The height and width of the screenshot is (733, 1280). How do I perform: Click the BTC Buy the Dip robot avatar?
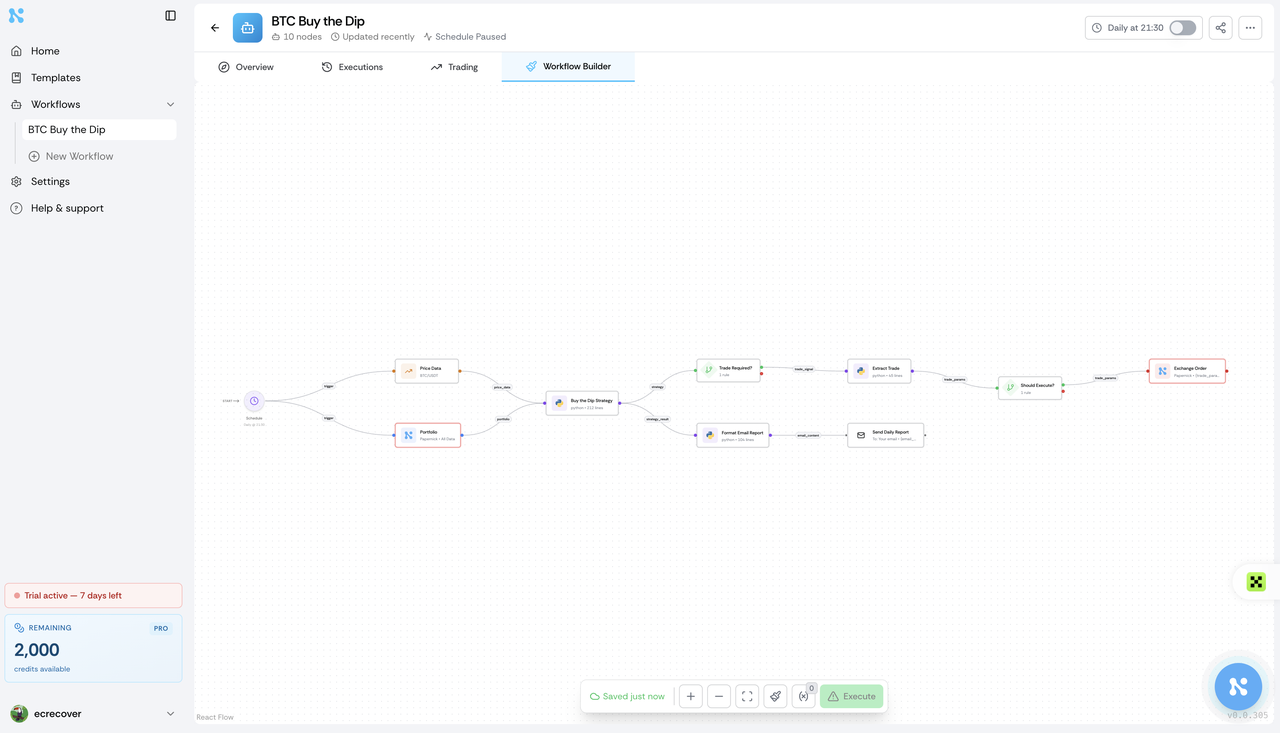(247, 28)
